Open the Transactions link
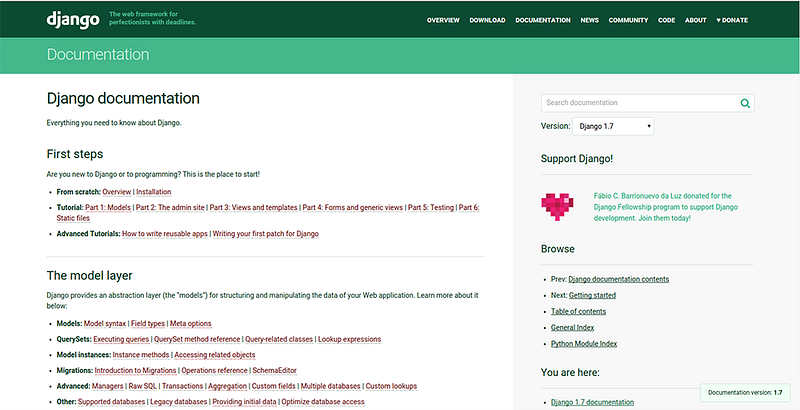 pos(183,387)
